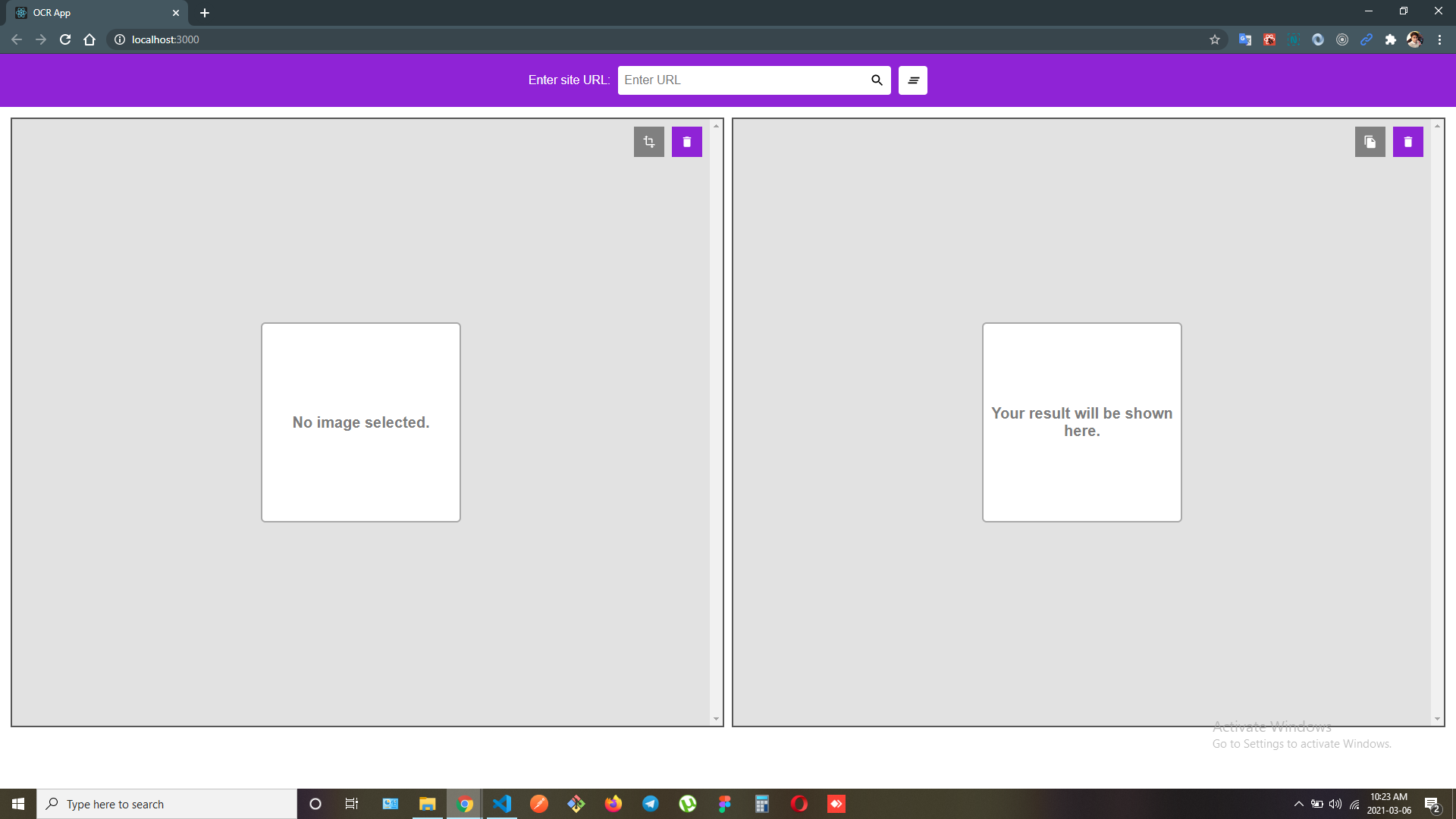The image size is (1456, 819).
Task: Open the browser extensions puzzle icon
Action: [x=1390, y=39]
